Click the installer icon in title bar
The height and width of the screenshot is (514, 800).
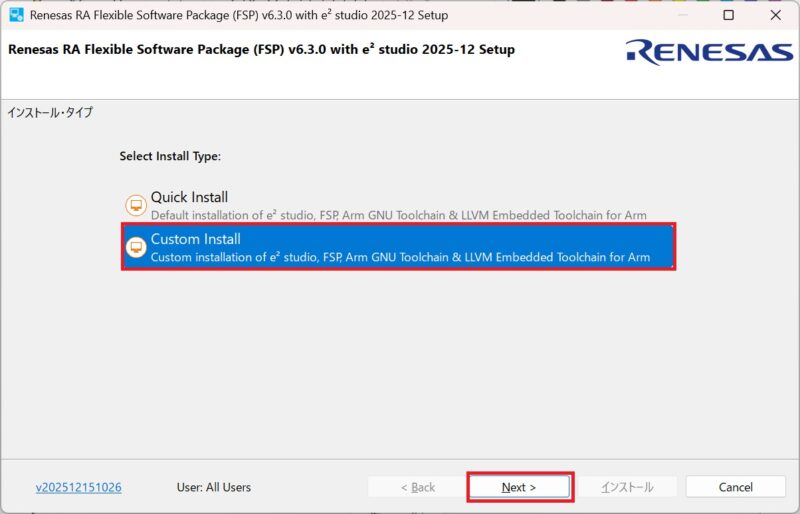16,15
